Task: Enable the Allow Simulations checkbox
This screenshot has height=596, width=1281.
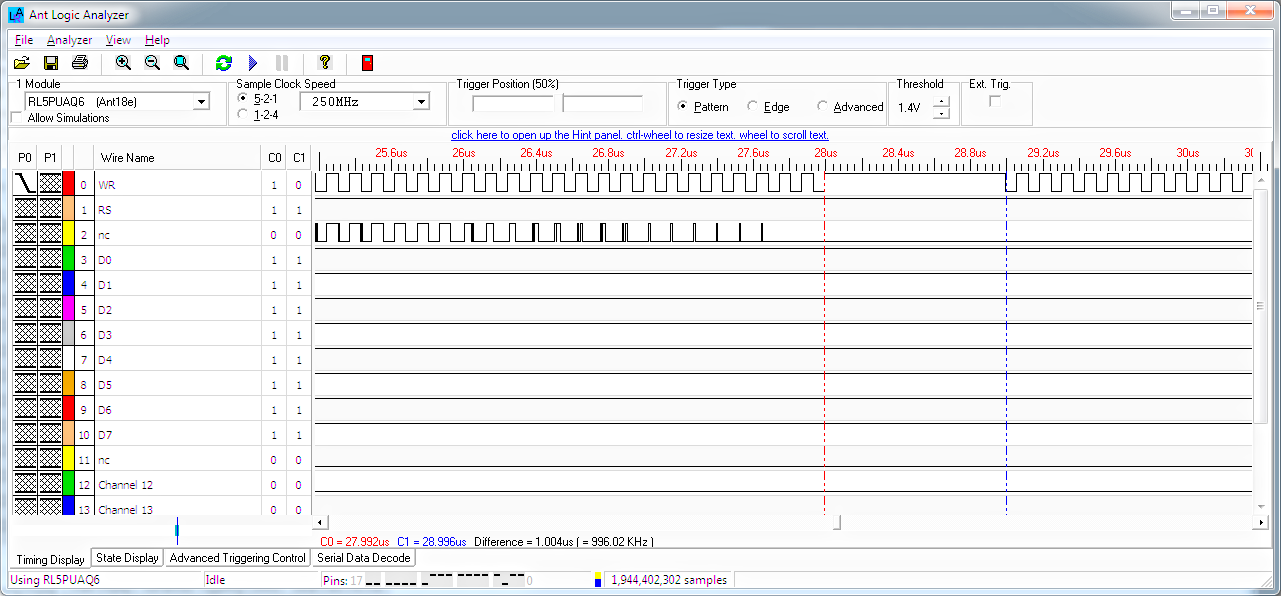Action: pyautogui.click(x=17, y=118)
